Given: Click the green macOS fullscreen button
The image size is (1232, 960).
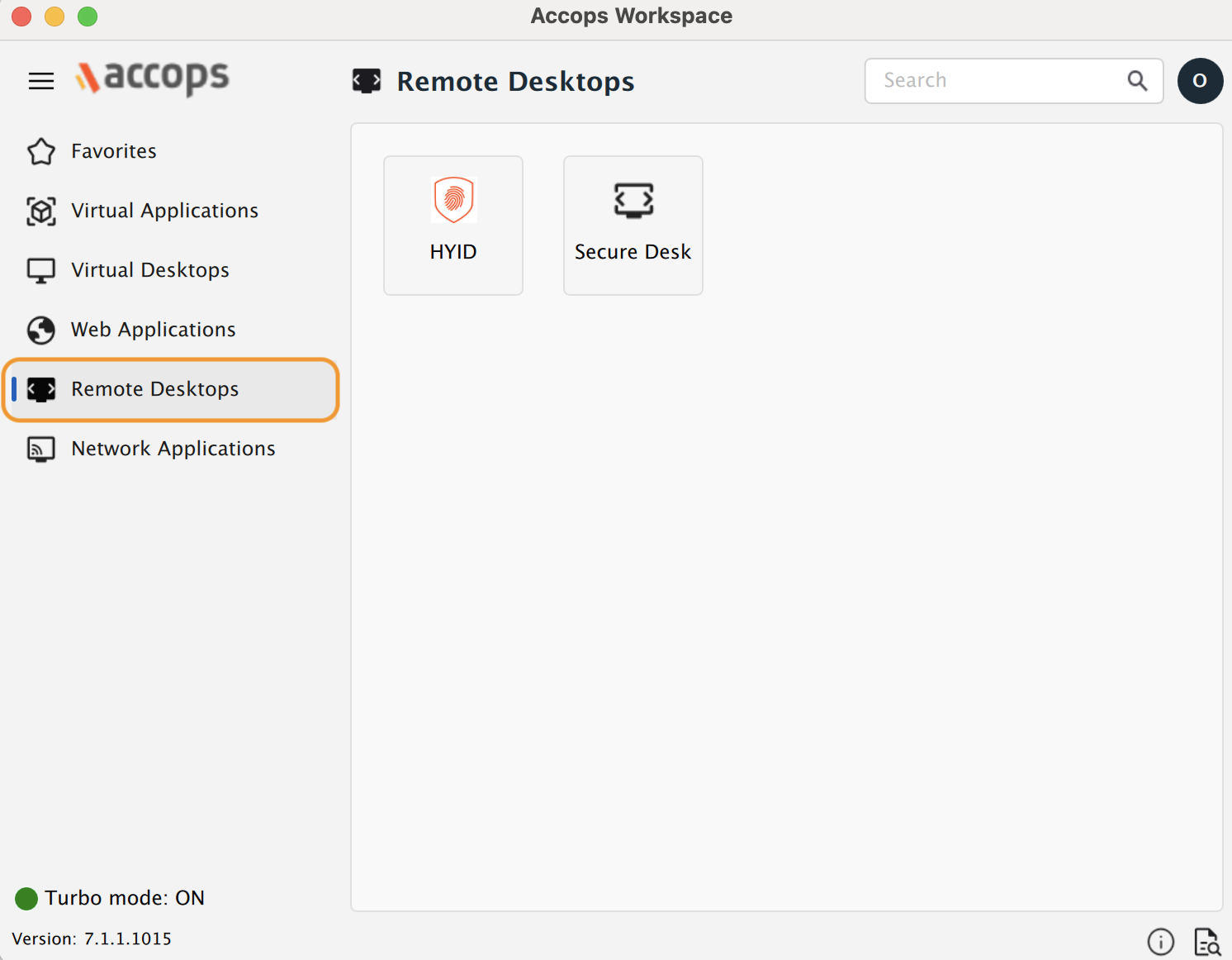Looking at the screenshot, I should [x=88, y=17].
